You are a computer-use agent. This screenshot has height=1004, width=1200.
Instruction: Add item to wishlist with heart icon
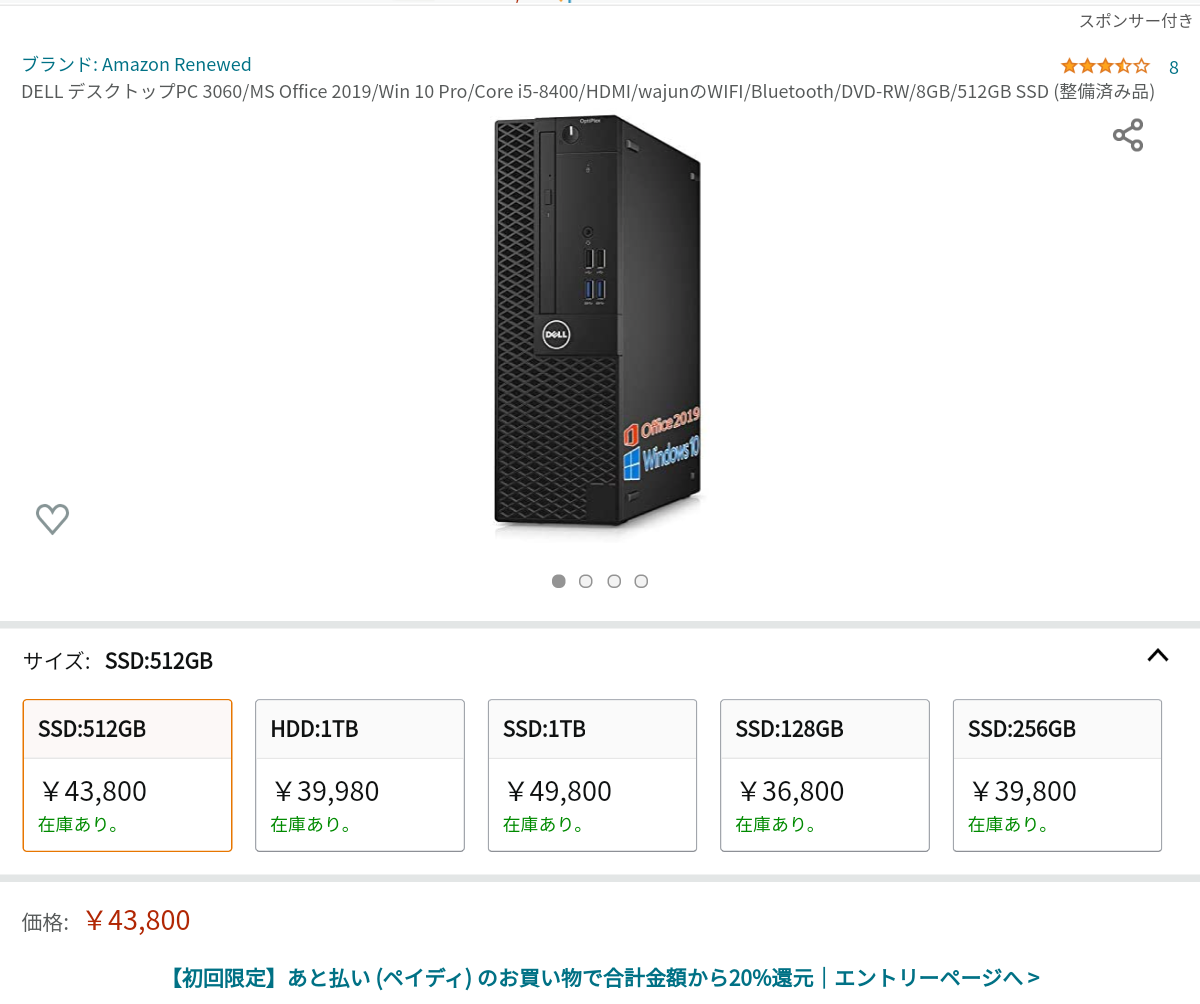click(52, 518)
